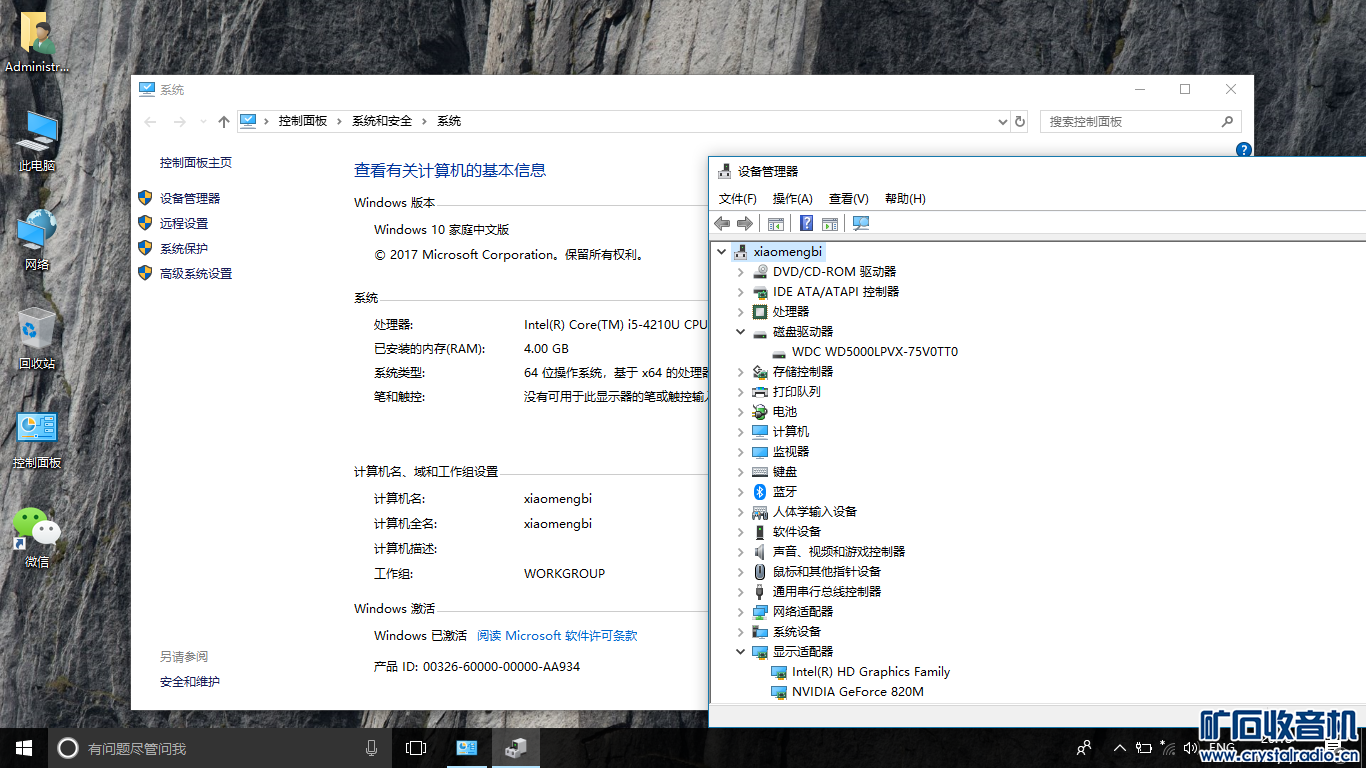Open the 网络 desktop icon

[x=37, y=240]
